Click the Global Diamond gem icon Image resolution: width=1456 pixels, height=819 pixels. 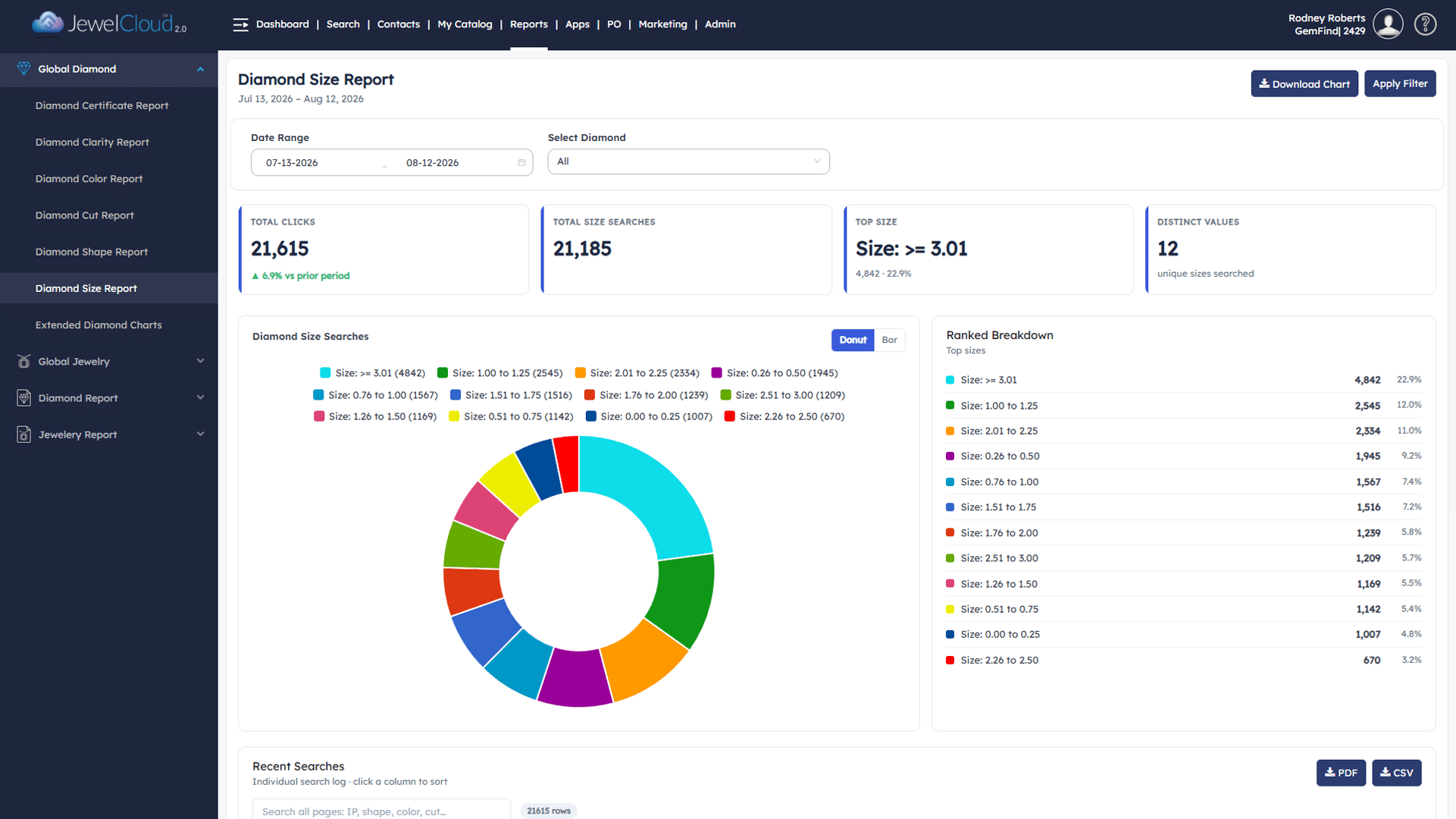[24, 69]
